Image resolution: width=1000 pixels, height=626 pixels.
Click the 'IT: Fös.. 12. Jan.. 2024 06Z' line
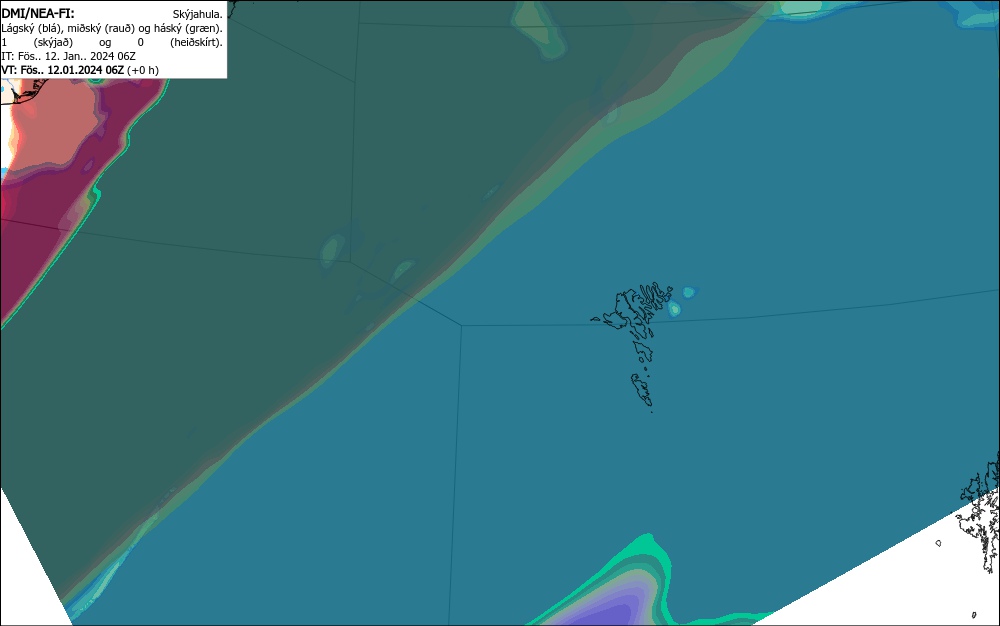tap(68, 56)
